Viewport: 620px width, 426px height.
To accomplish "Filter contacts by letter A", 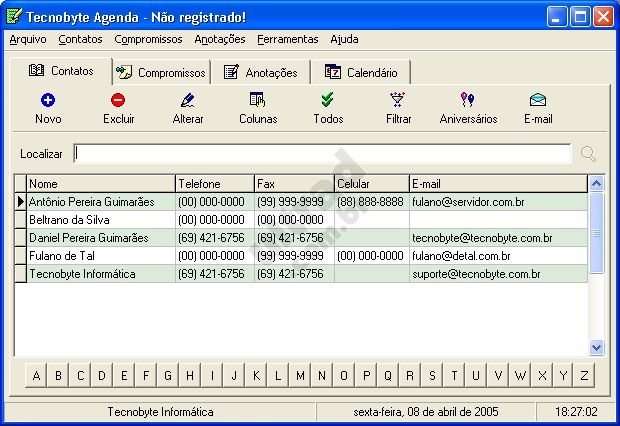I will (36, 375).
